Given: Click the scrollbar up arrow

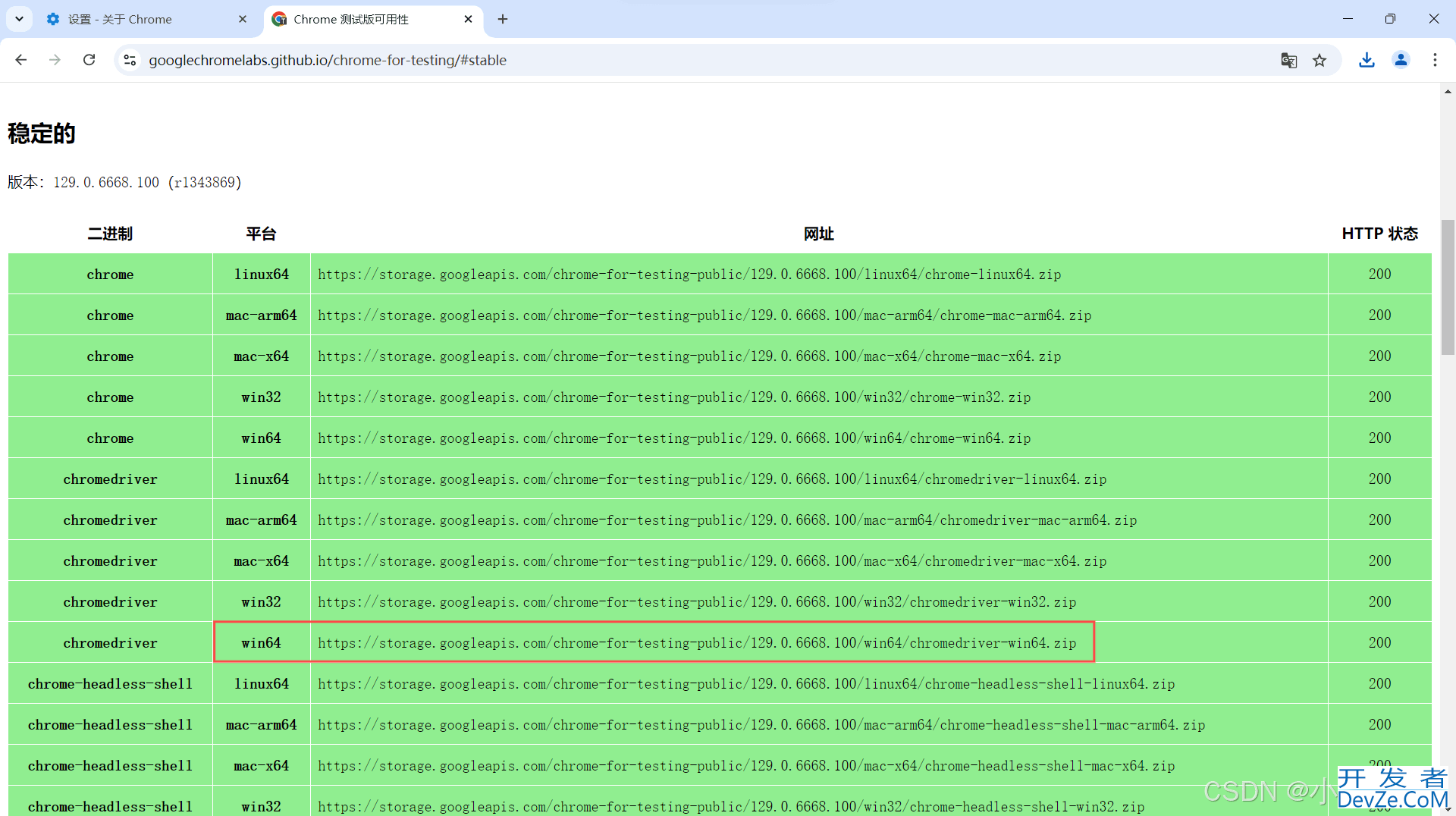Looking at the screenshot, I should click(1448, 91).
